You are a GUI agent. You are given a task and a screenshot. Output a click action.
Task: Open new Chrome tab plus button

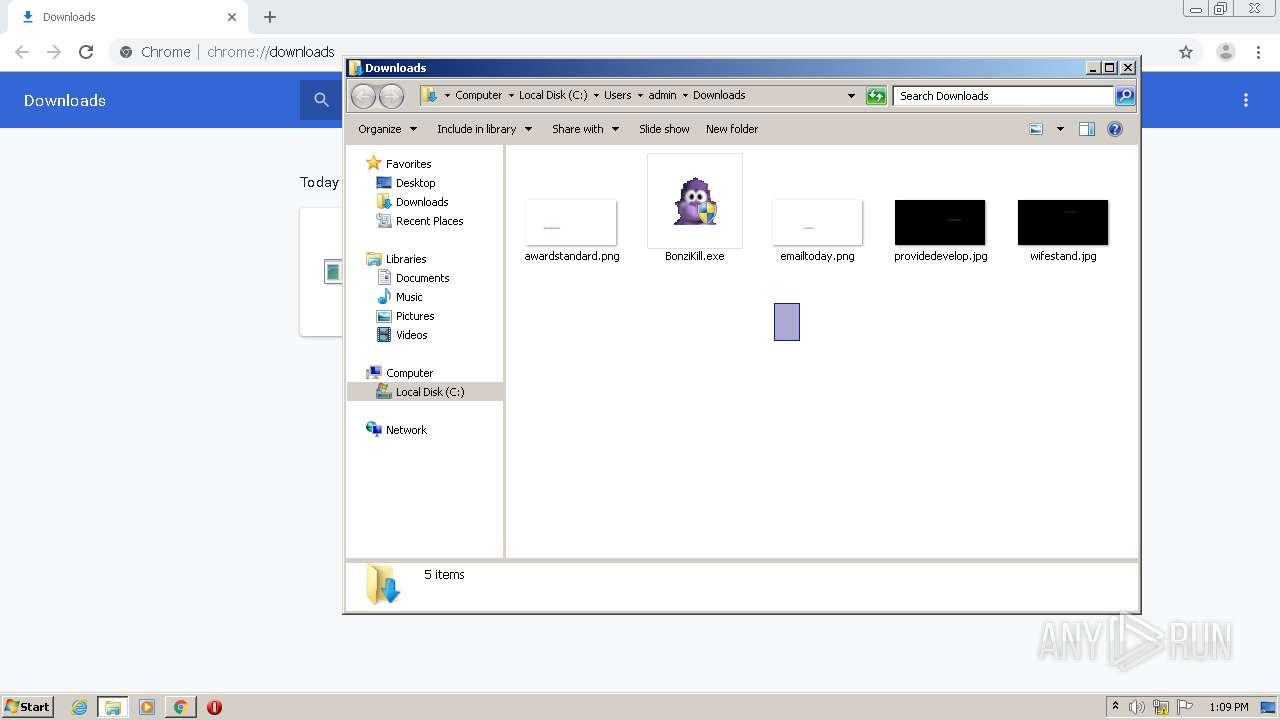[270, 17]
